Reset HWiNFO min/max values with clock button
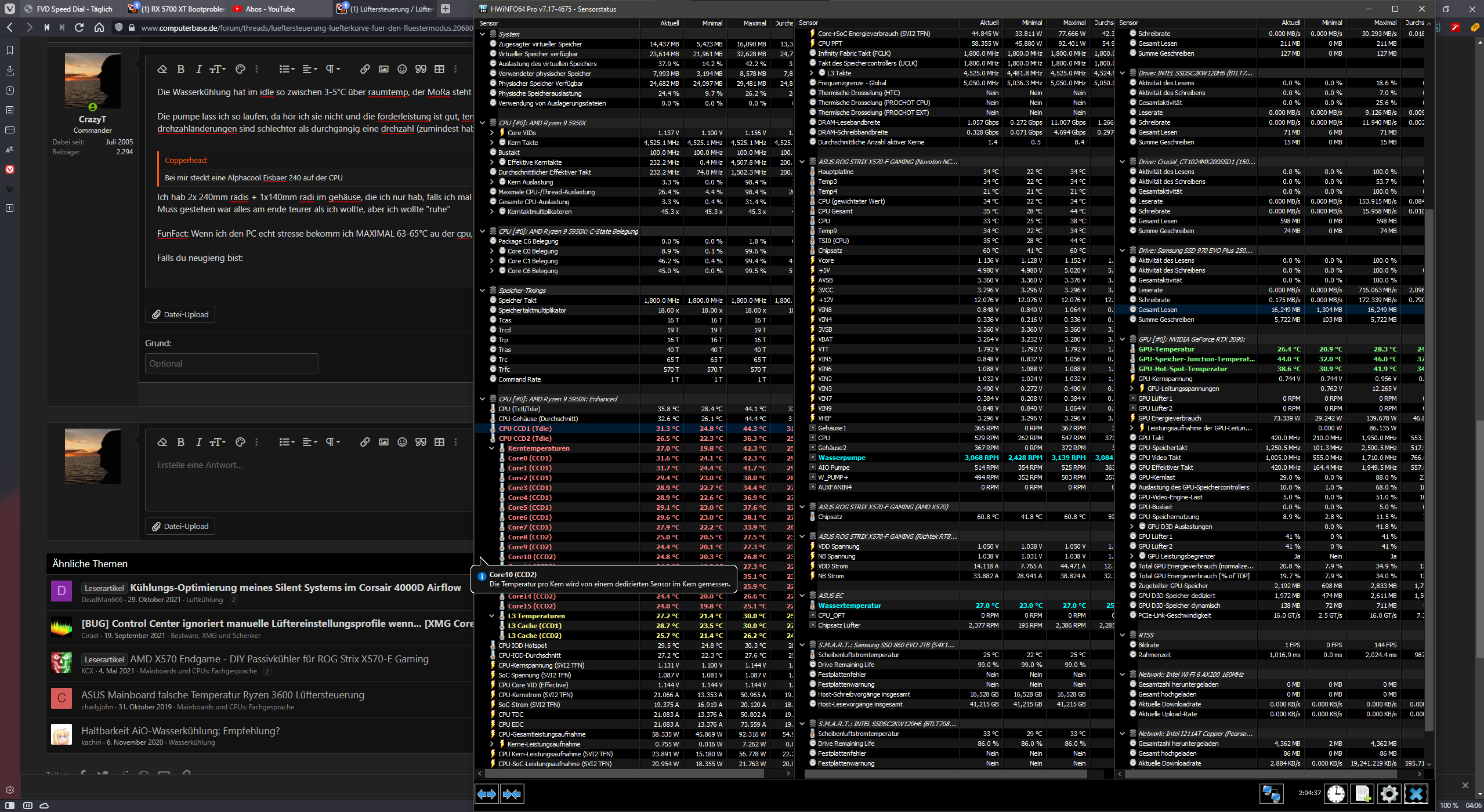1484x812 pixels. pyautogui.click(x=1335, y=793)
